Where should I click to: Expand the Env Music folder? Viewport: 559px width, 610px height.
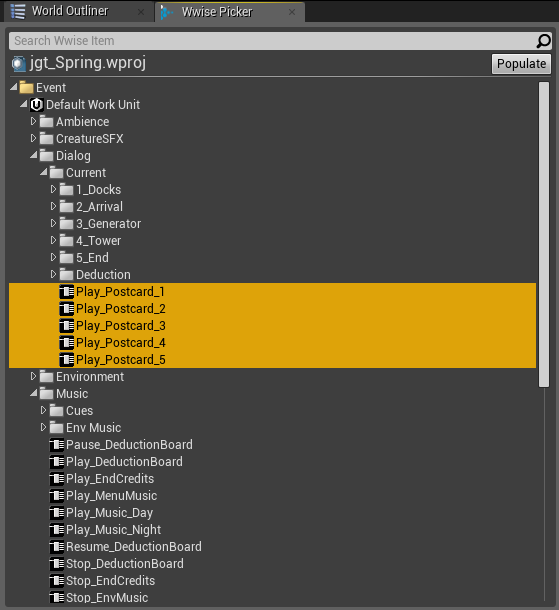coord(43,427)
